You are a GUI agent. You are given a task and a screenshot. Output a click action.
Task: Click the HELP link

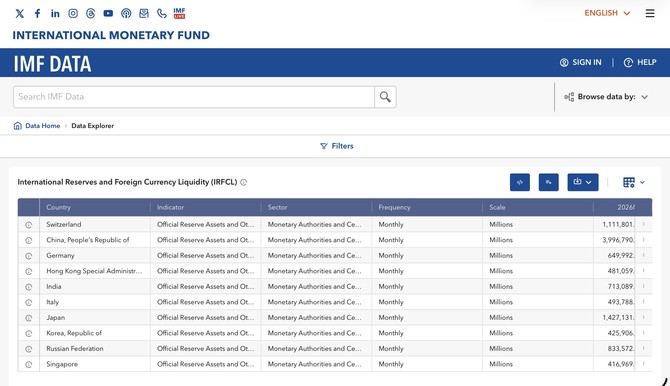(x=640, y=62)
